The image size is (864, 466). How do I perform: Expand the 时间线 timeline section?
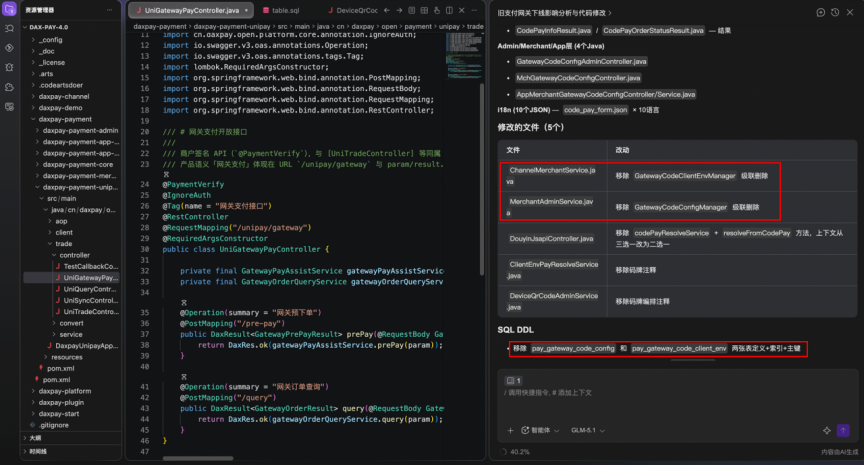[x=37, y=451]
